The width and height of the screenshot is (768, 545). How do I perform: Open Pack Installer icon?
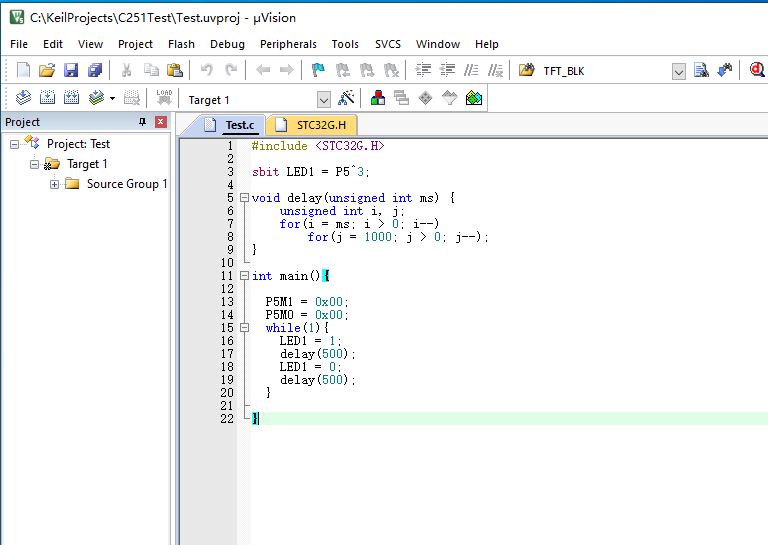474,98
